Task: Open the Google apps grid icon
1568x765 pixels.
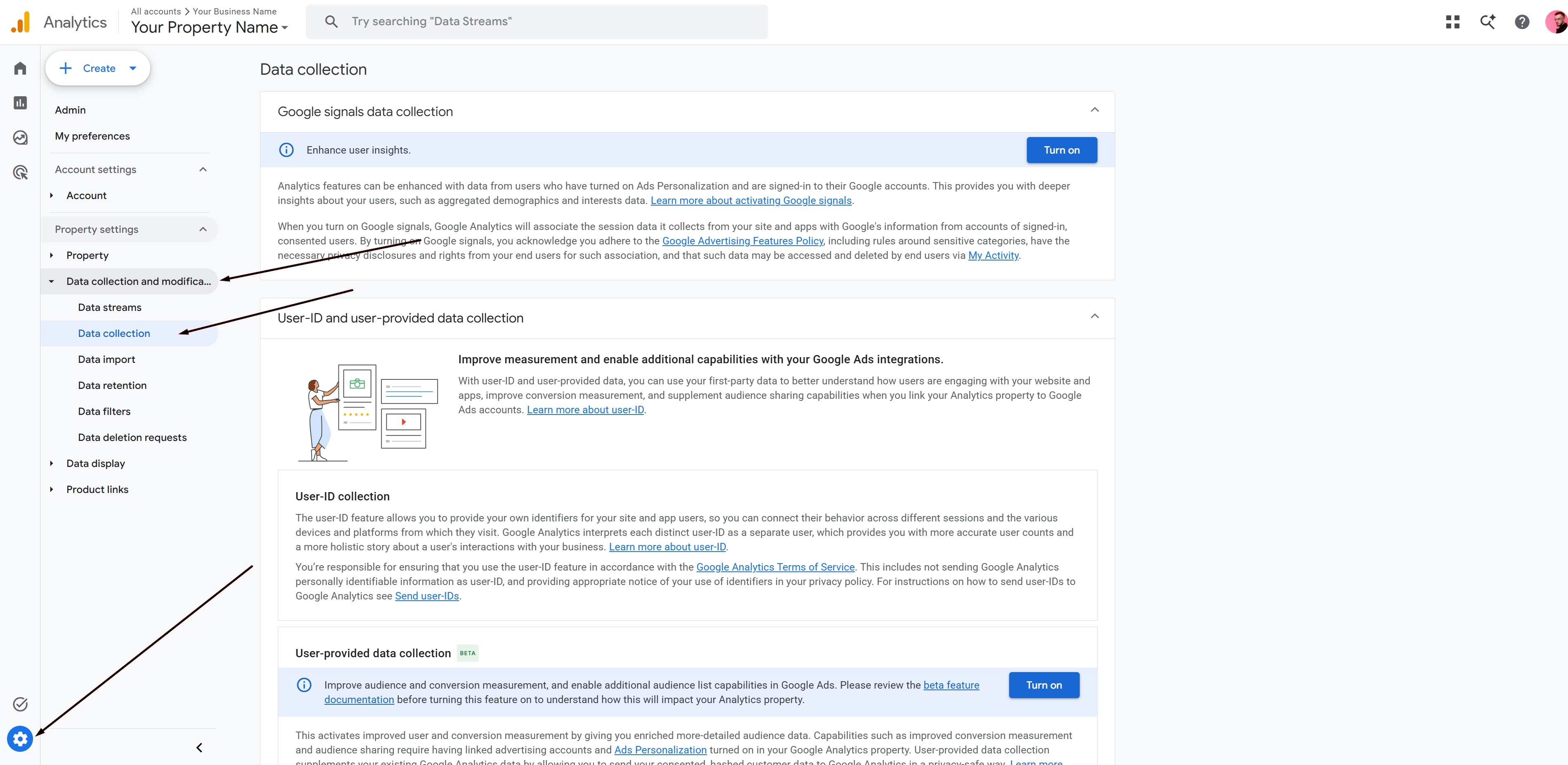Action: (1452, 22)
